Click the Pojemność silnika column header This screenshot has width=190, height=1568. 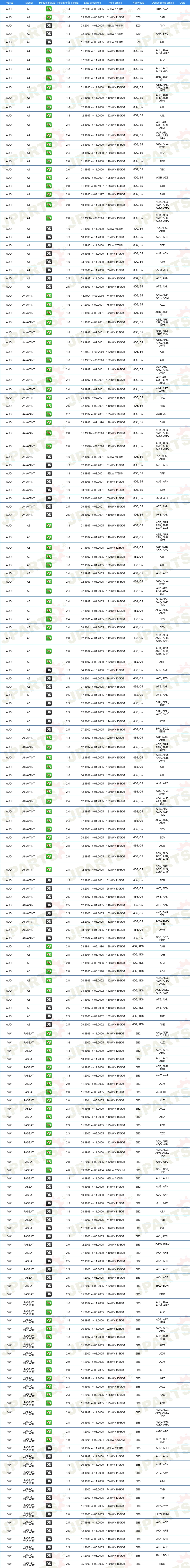[68, 2]
